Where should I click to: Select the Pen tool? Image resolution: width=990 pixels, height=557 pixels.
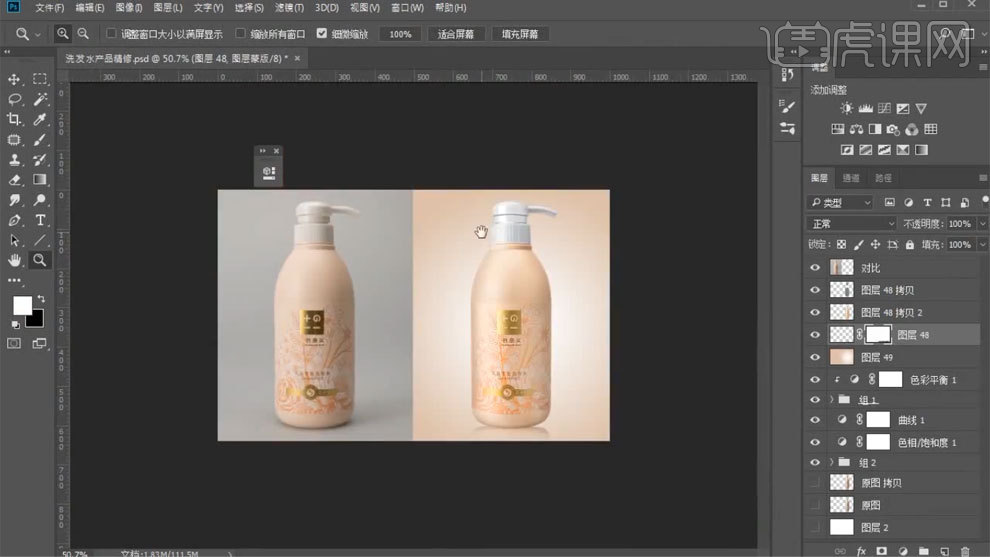tap(14, 220)
